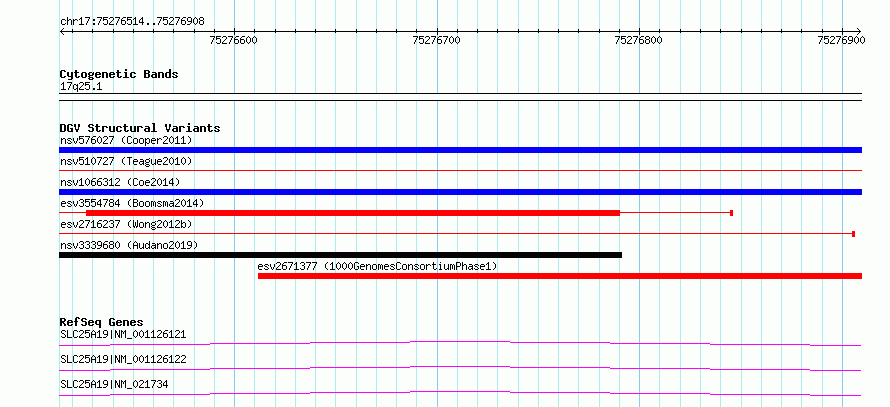Click the ruler's left arrowhead

(62, 31)
